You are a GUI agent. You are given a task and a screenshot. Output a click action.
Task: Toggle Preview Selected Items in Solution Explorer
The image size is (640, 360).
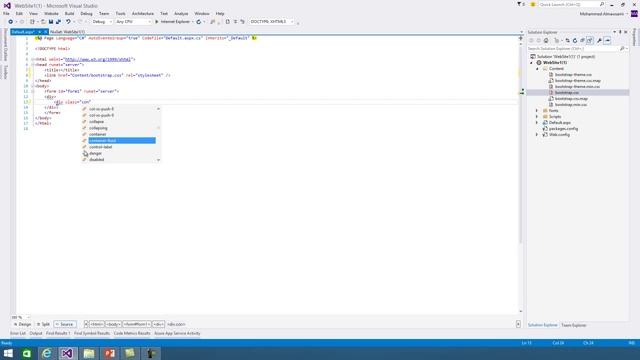click(x=607, y=40)
